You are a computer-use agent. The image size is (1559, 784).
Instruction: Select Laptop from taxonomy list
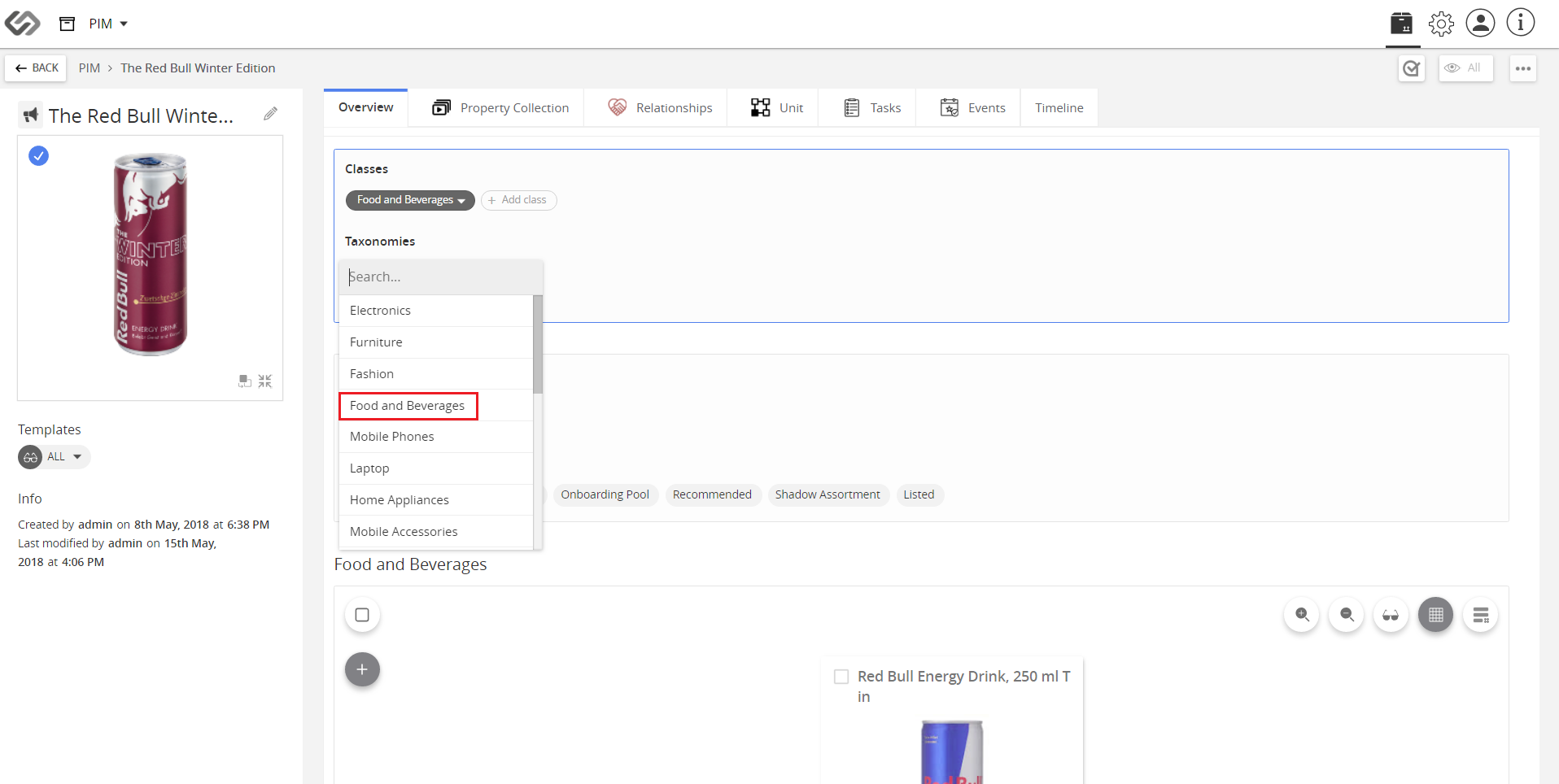pos(436,468)
